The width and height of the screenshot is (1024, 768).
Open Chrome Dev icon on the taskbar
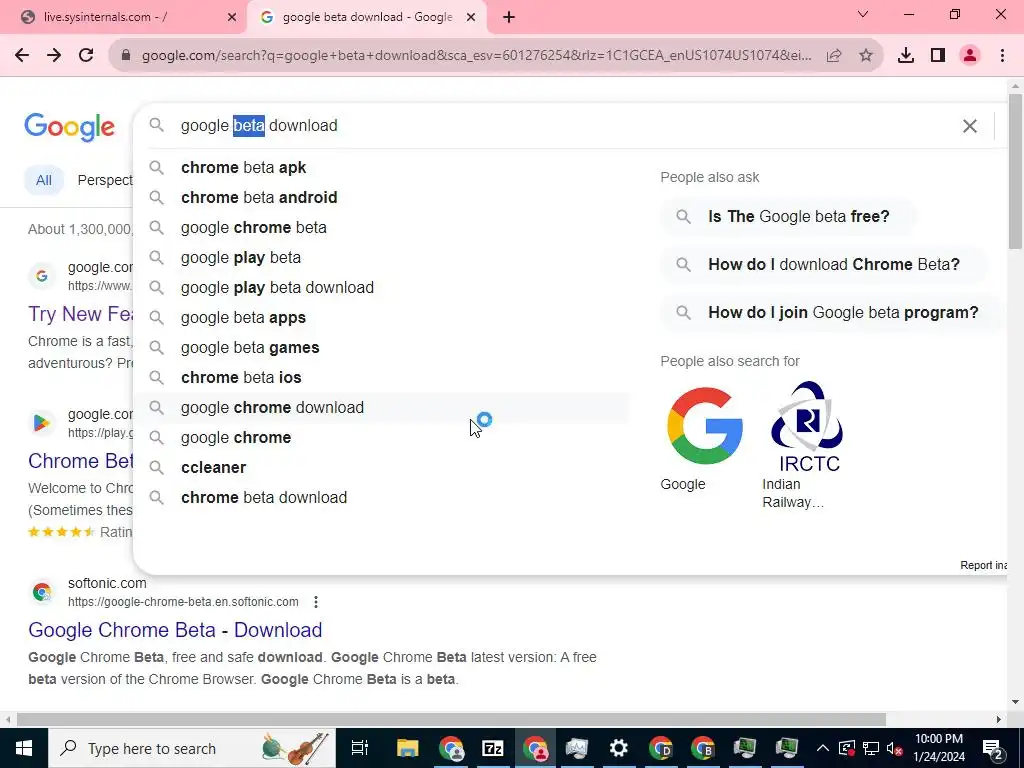point(660,748)
